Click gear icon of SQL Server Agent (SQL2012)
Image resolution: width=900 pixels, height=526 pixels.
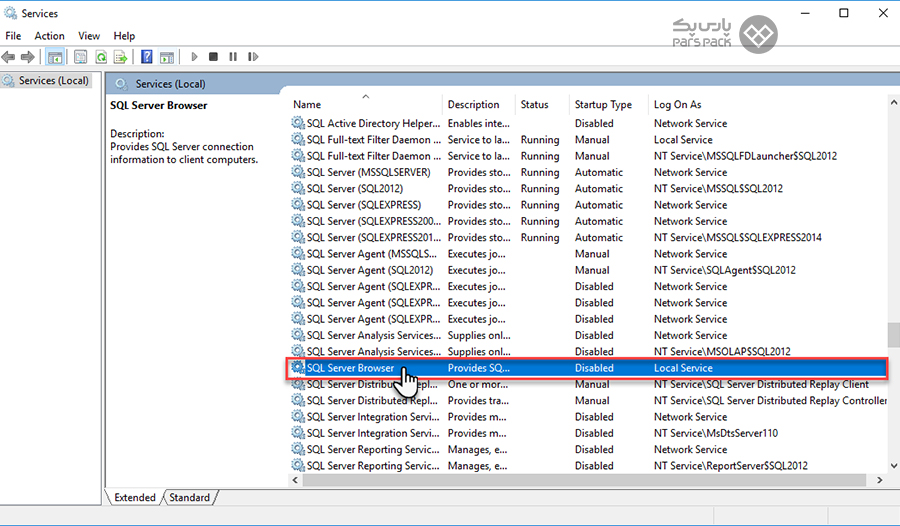coord(298,270)
